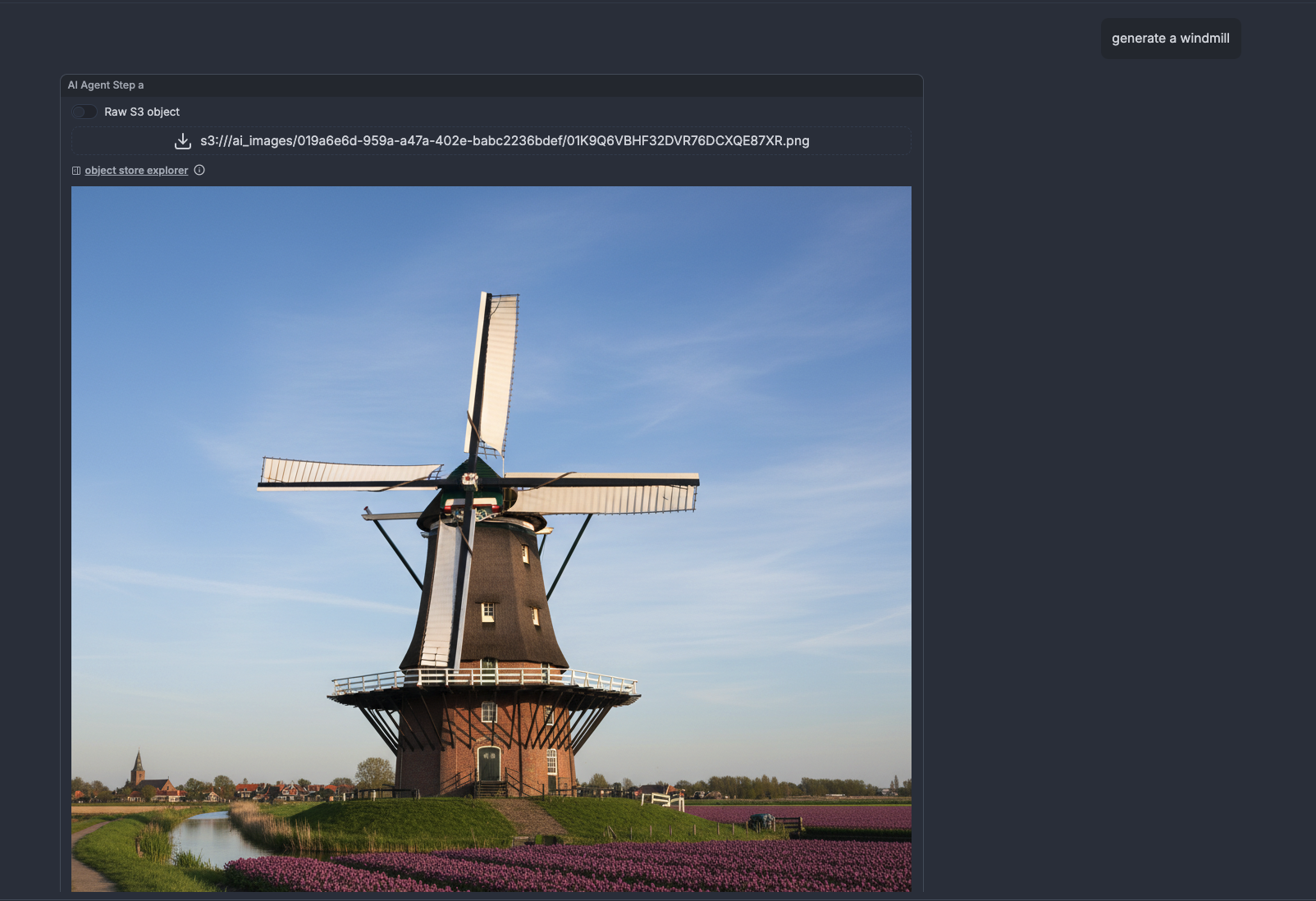Click the download arrow inside the dashed file box
The width and height of the screenshot is (1316, 901).
pyautogui.click(x=182, y=140)
